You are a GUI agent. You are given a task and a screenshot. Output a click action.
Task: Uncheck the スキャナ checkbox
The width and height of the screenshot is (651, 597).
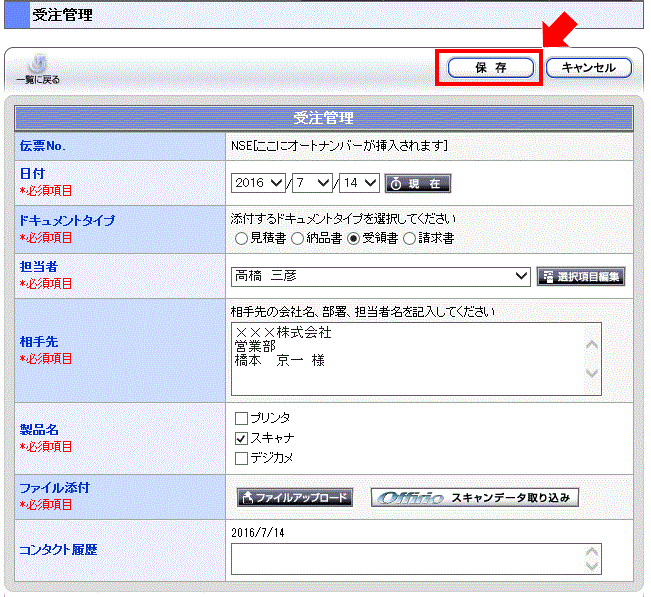tap(240, 438)
